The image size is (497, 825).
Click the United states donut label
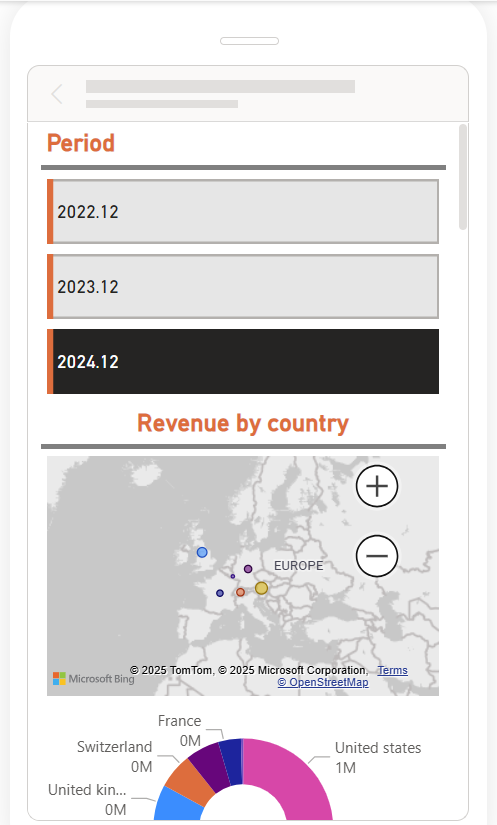[x=378, y=748]
